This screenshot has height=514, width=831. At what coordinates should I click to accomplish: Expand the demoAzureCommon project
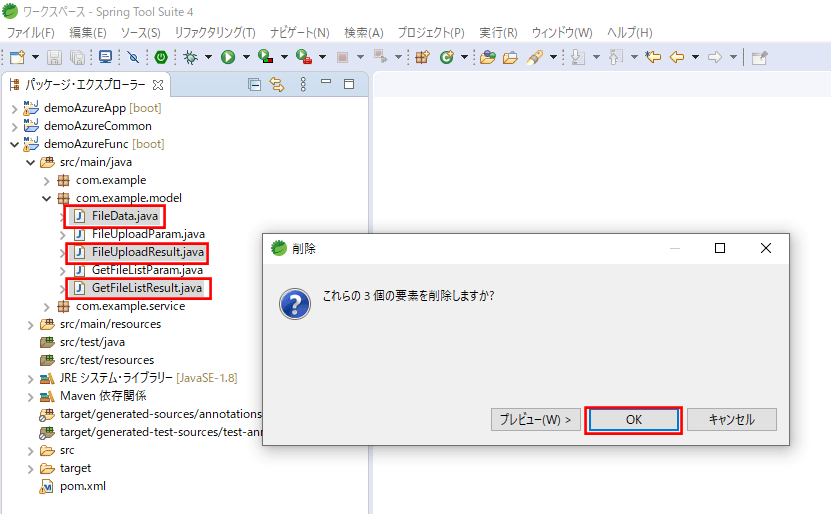[x=14, y=127]
